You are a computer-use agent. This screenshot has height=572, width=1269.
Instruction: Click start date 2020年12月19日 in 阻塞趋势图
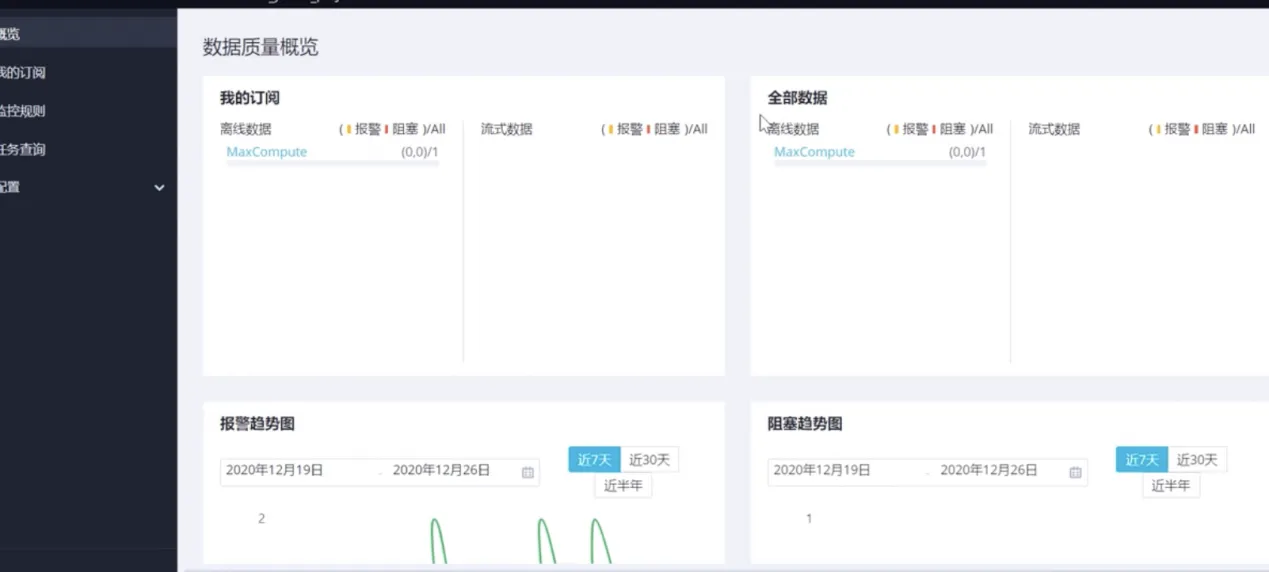pos(822,470)
